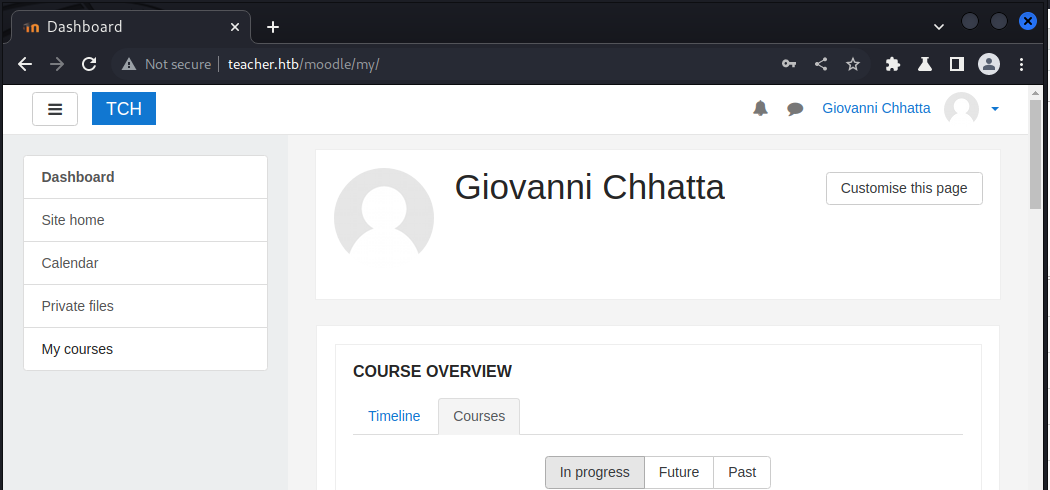Toggle the hamburger side panel button

pos(55,109)
